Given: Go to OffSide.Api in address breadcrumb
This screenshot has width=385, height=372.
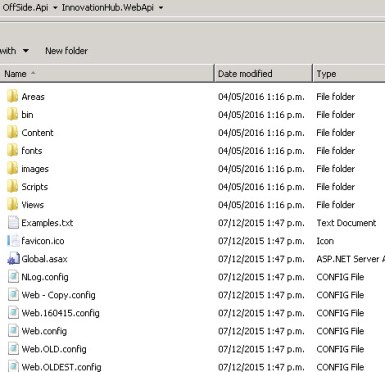Looking at the screenshot, I should [25, 7].
